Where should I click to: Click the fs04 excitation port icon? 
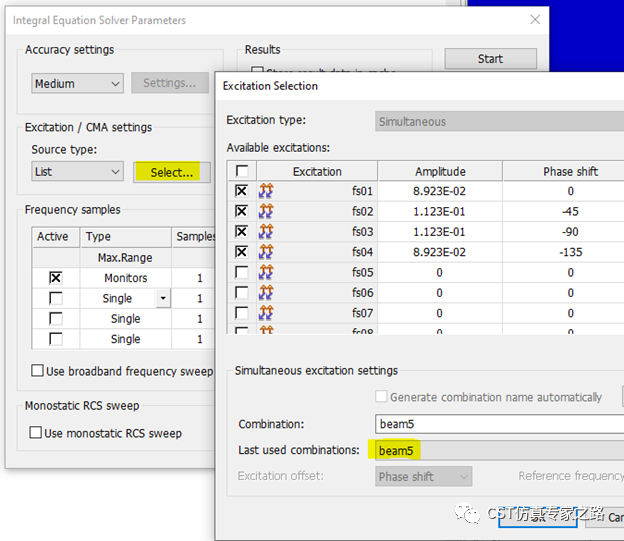tap(266, 252)
